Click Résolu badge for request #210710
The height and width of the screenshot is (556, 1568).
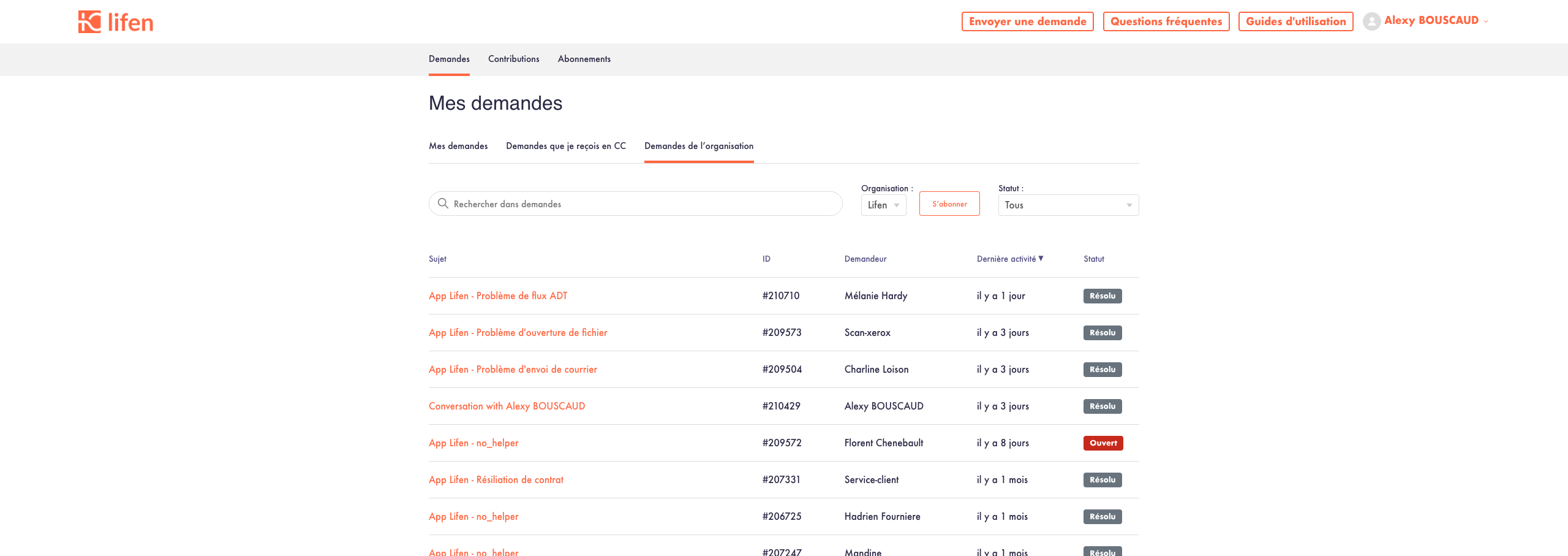click(1102, 296)
